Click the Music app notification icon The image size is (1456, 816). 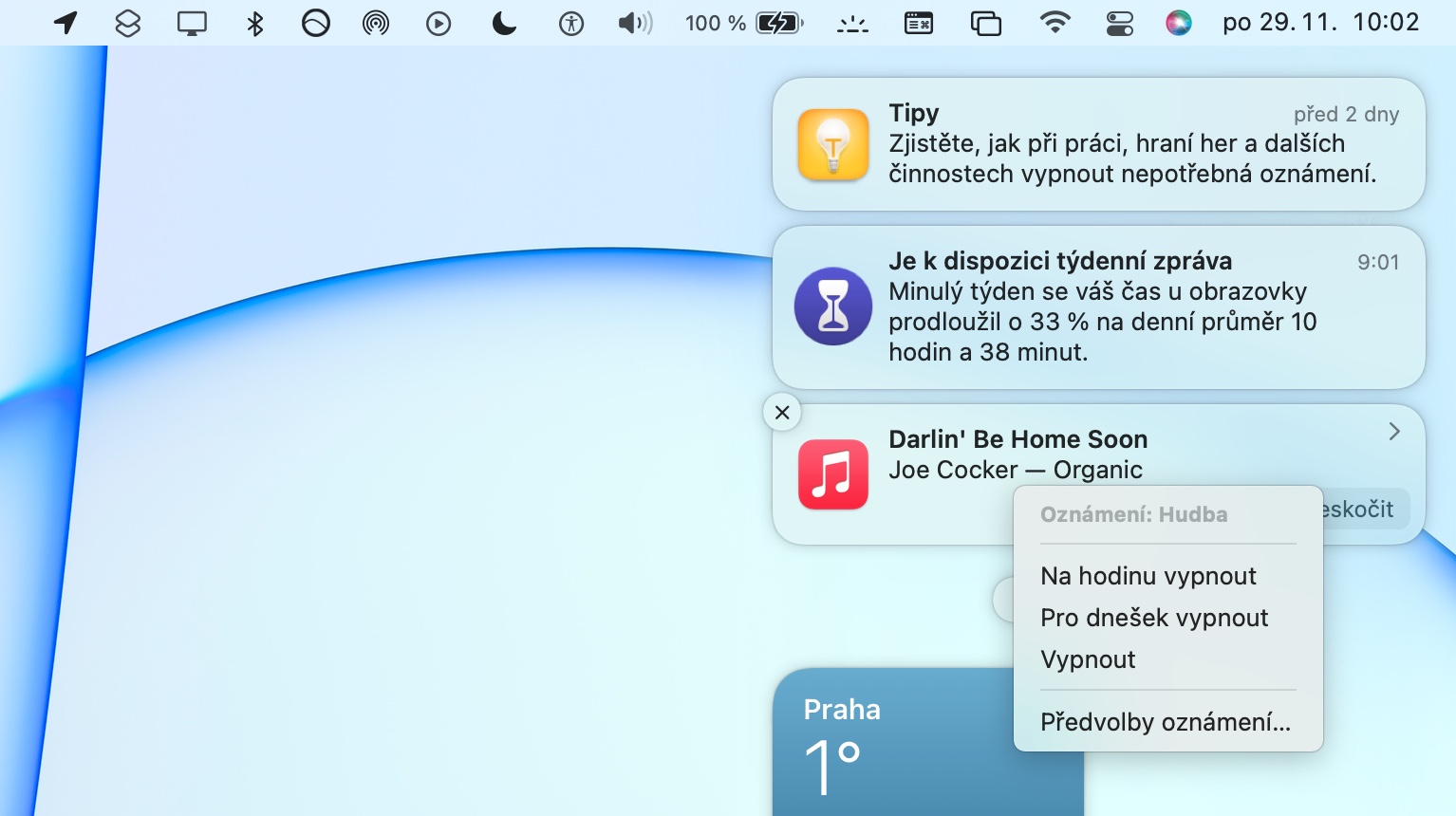coord(832,474)
